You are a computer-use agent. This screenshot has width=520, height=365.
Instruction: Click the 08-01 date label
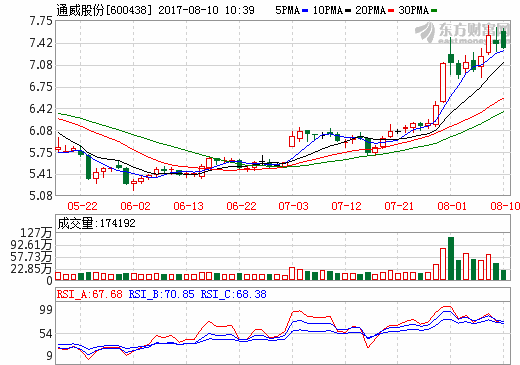click(452, 206)
